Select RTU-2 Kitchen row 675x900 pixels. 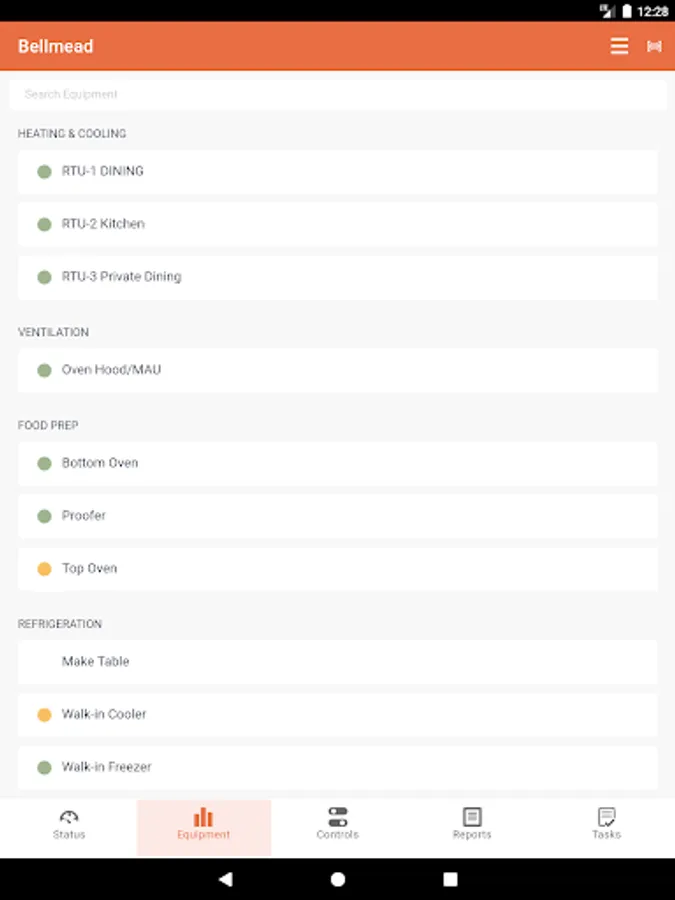tap(338, 224)
